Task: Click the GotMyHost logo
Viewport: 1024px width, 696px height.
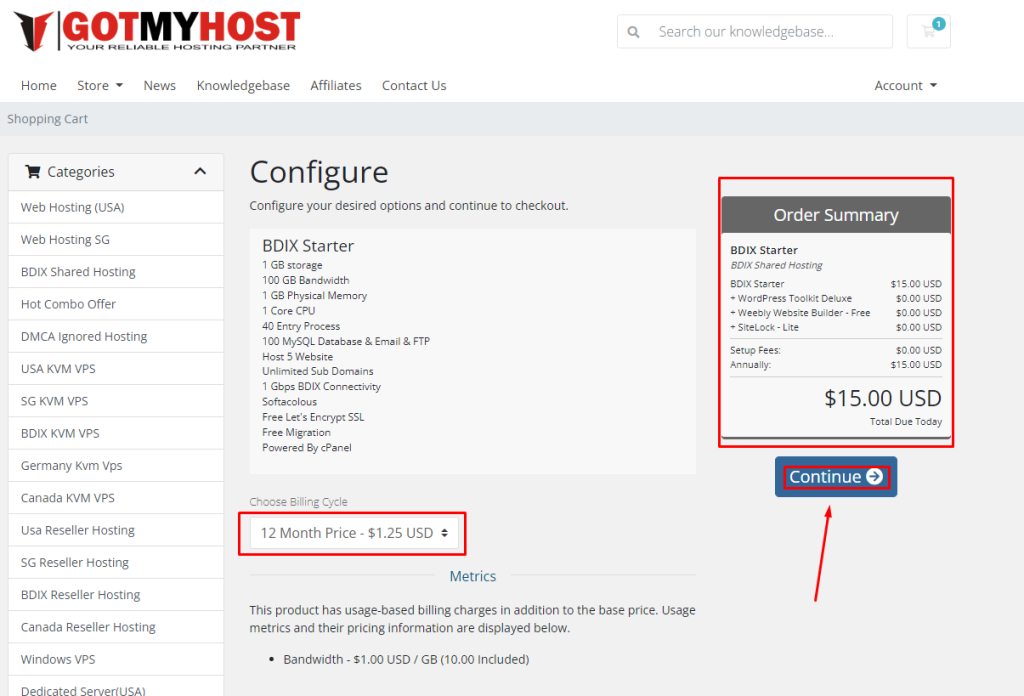Action: (157, 31)
